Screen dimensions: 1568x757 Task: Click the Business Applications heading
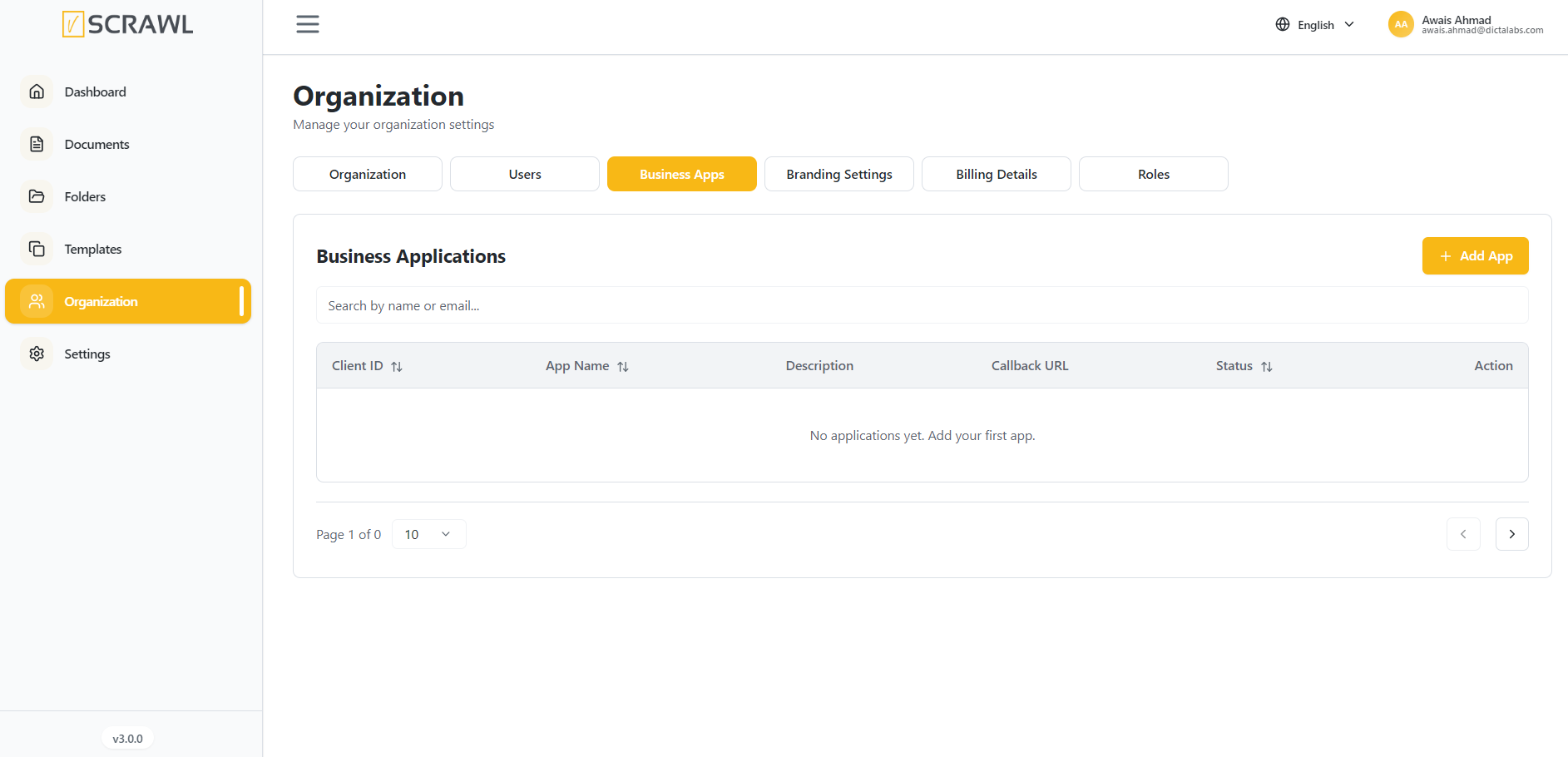[411, 256]
